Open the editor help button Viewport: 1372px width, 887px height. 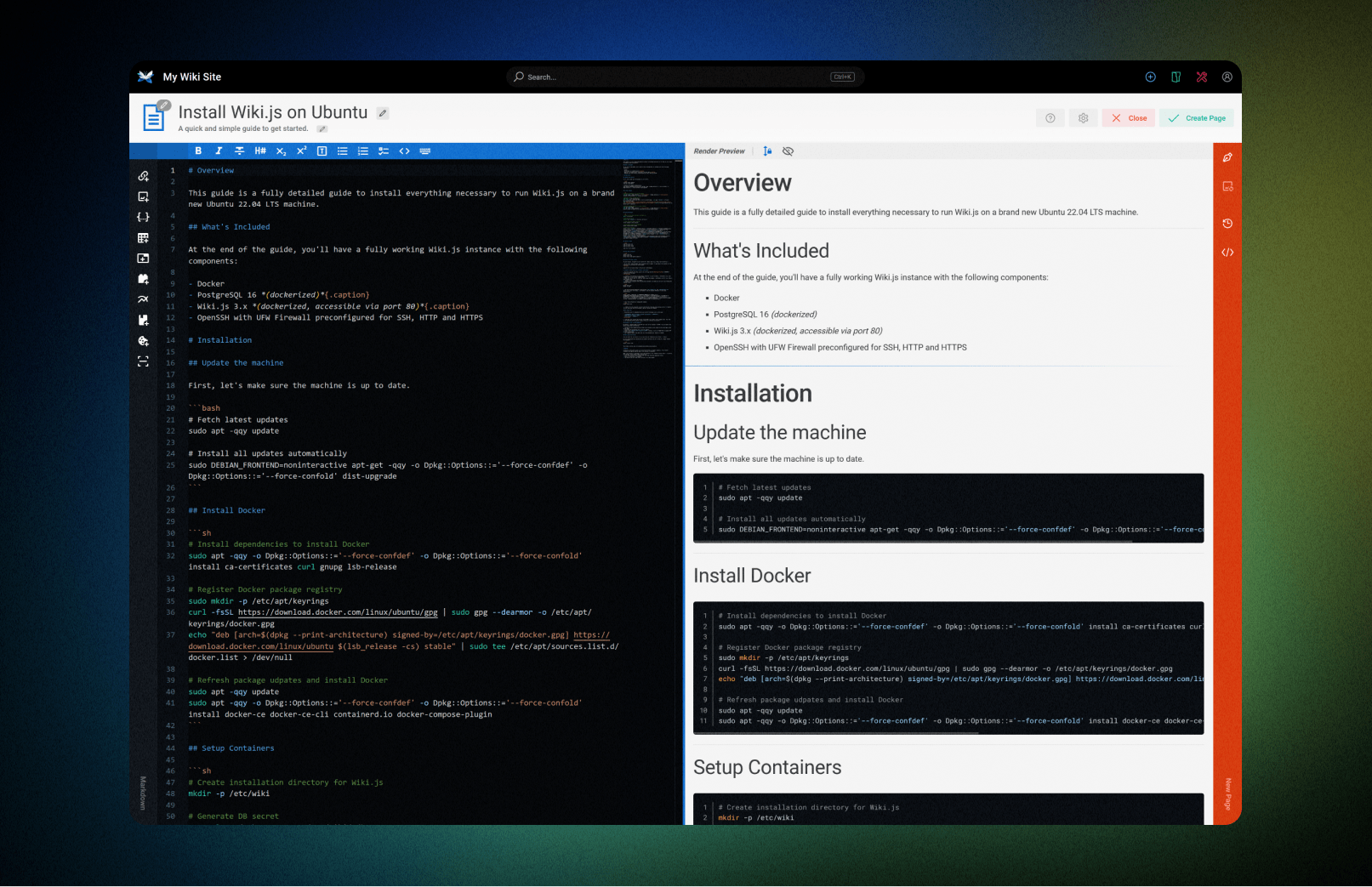(1050, 118)
